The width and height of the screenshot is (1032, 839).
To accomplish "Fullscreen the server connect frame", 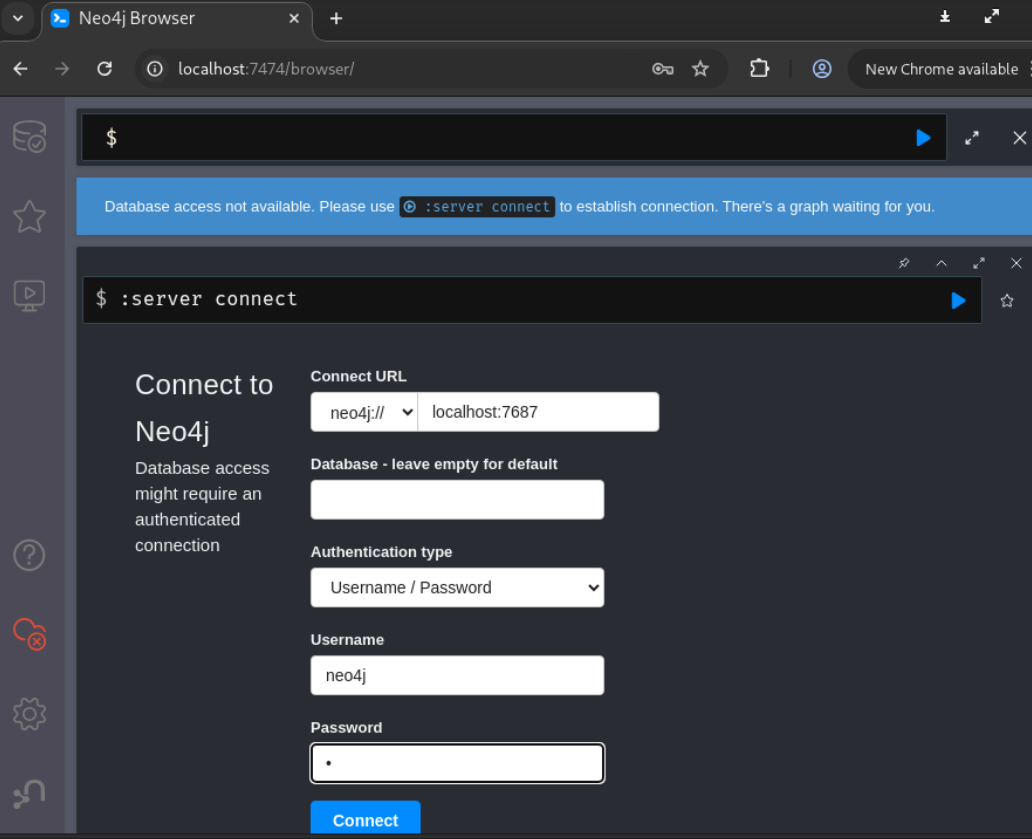I will (x=979, y=263).
